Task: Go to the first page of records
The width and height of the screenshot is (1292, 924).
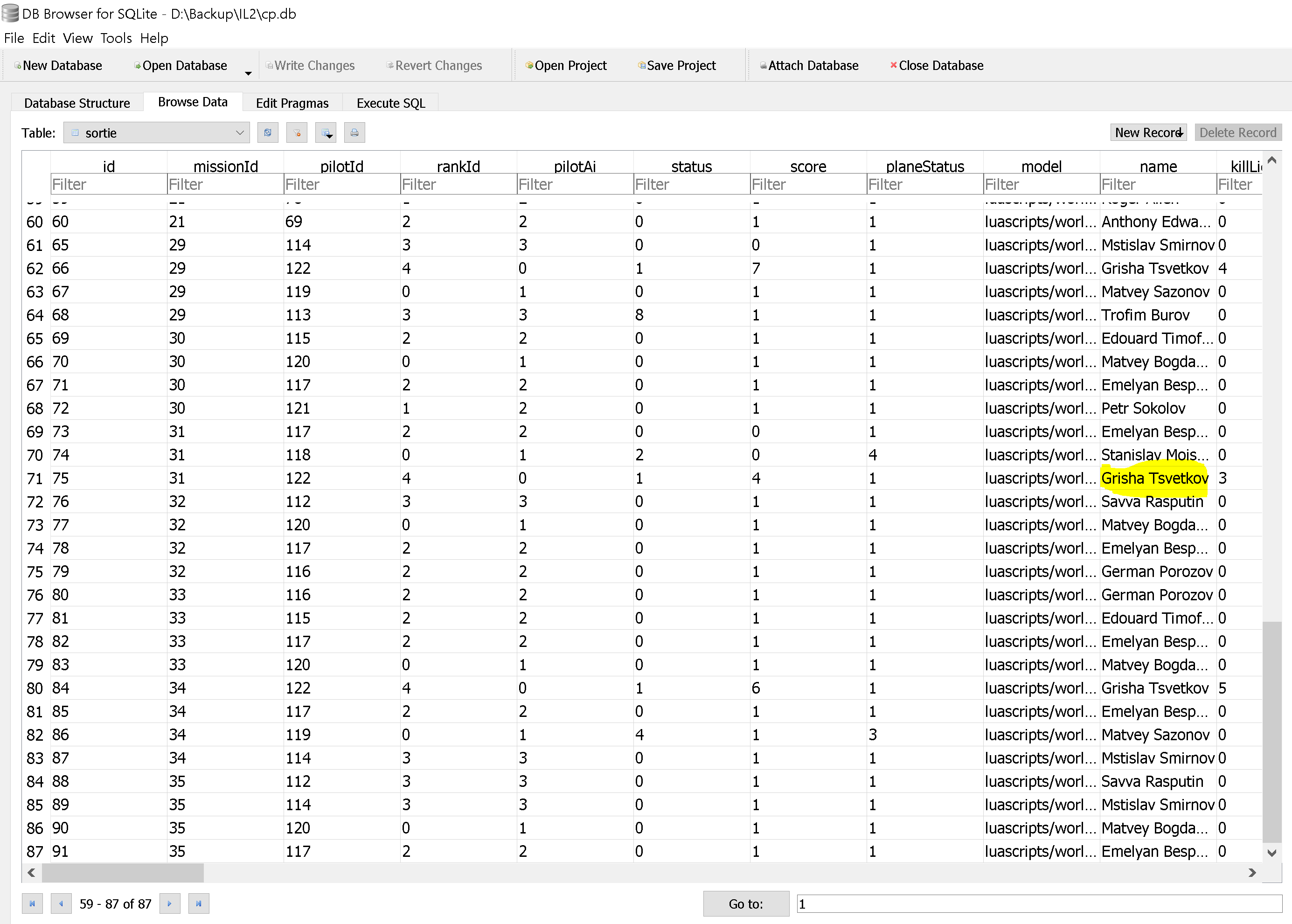Action: pos(32,903)
